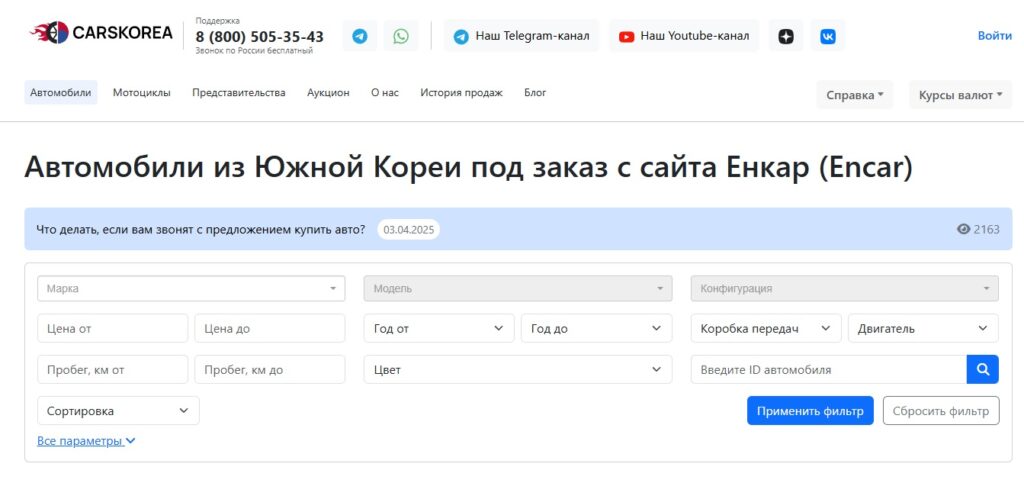Expand Все параметры link

[x=86, y=441]
